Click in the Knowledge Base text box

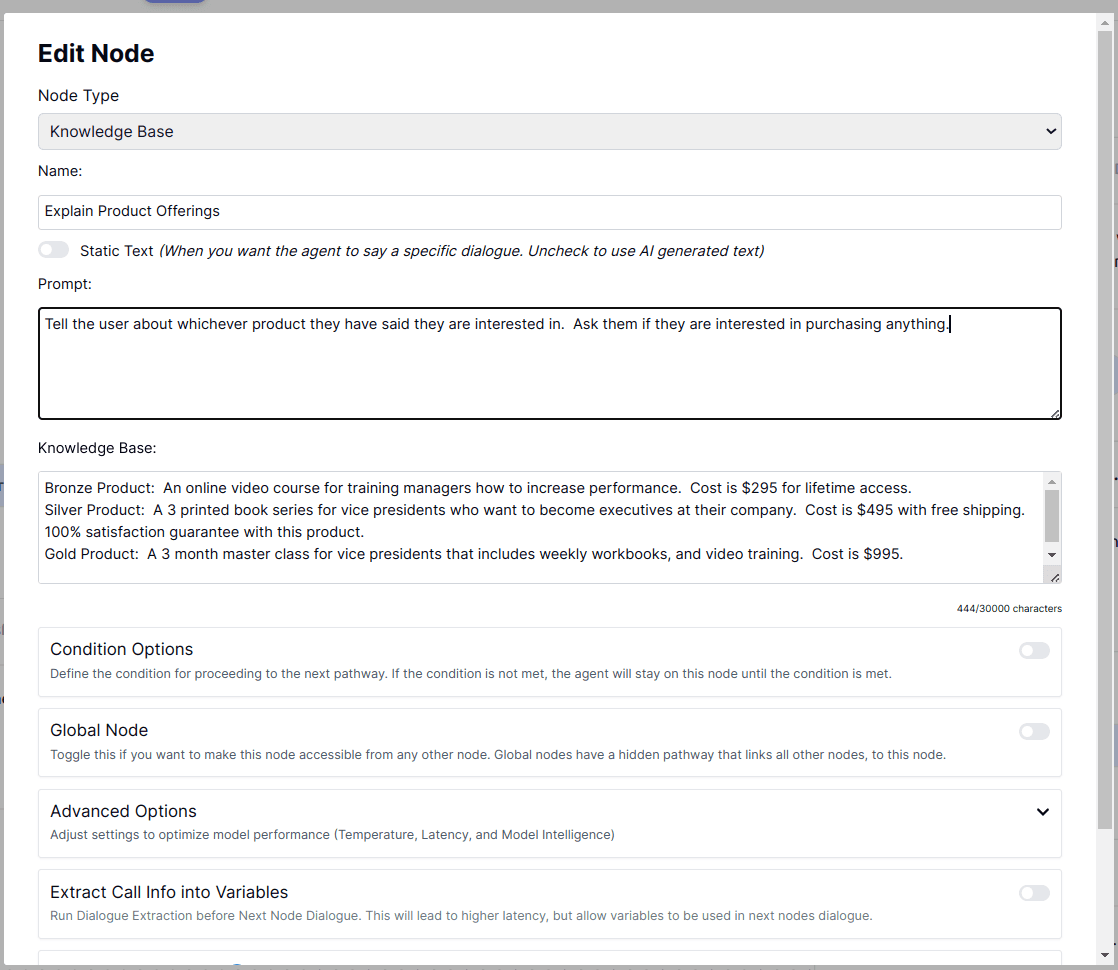(540, 520)
